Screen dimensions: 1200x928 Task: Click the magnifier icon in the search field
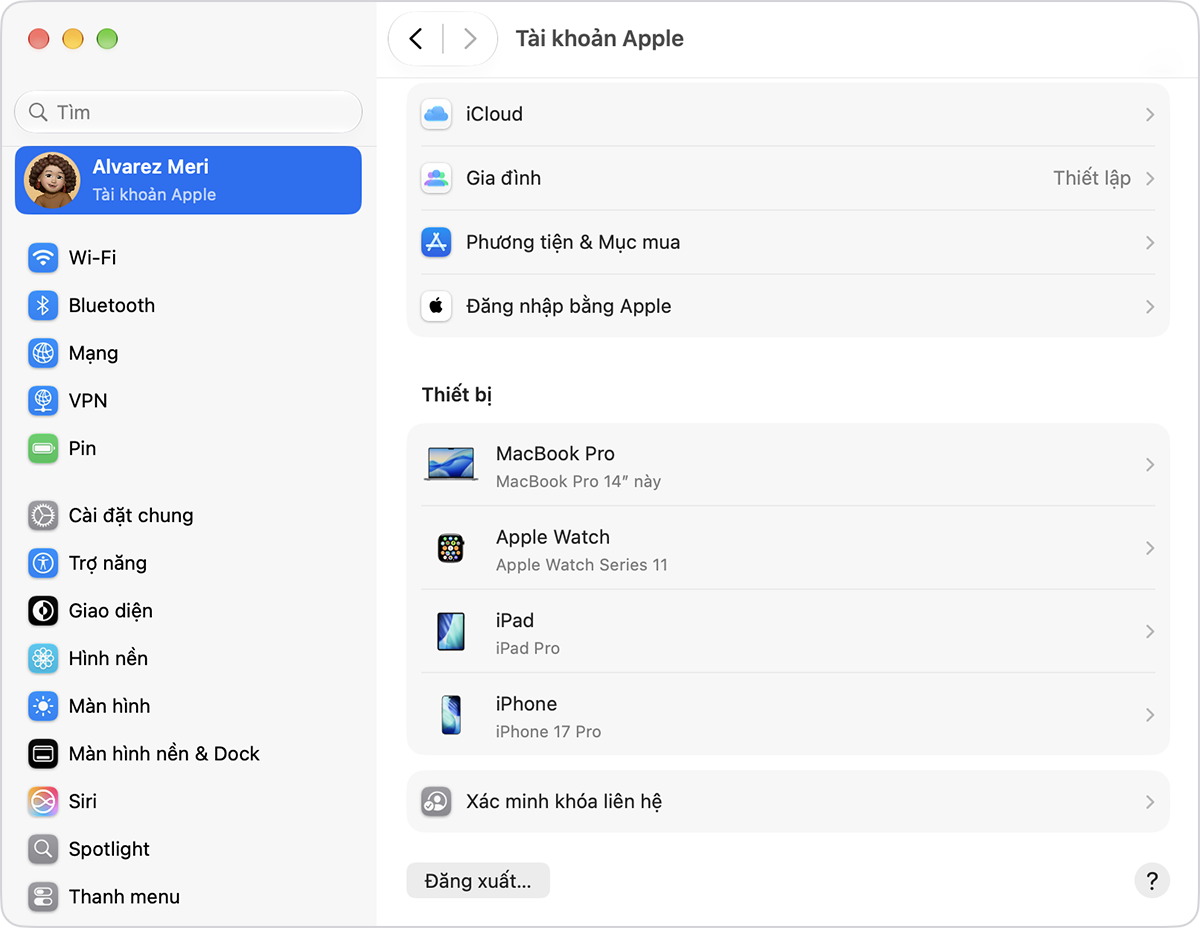click(39, 112)
